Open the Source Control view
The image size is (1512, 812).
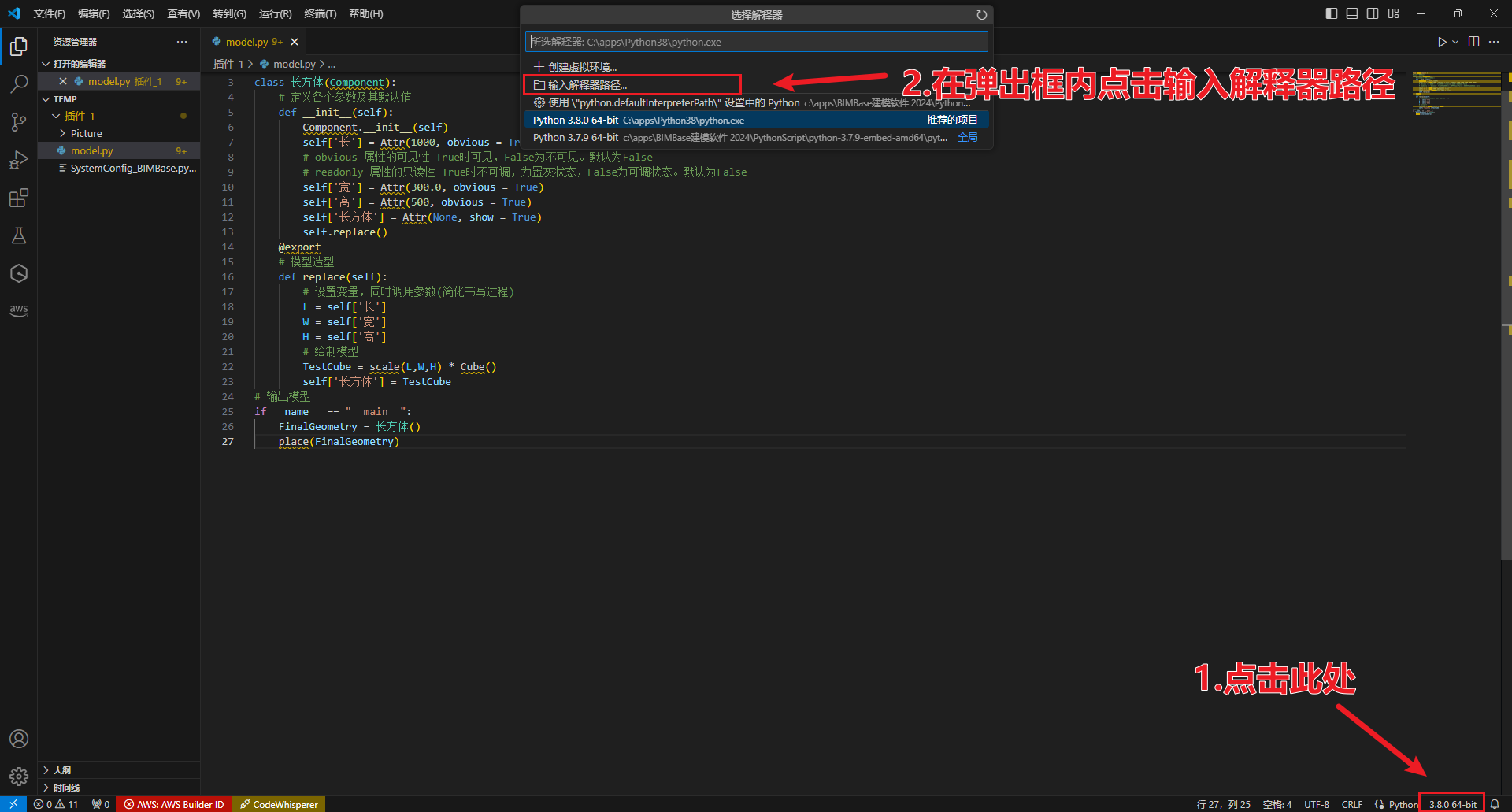point(19,121)
